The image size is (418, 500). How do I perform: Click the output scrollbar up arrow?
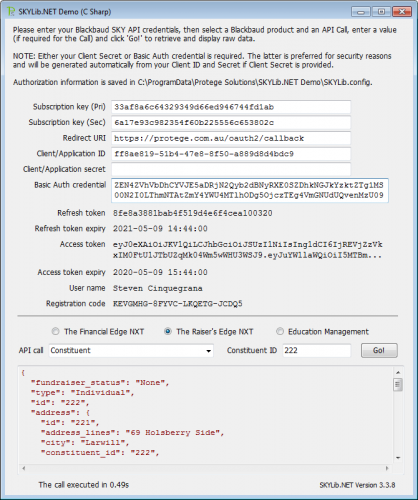click(398, 372)
